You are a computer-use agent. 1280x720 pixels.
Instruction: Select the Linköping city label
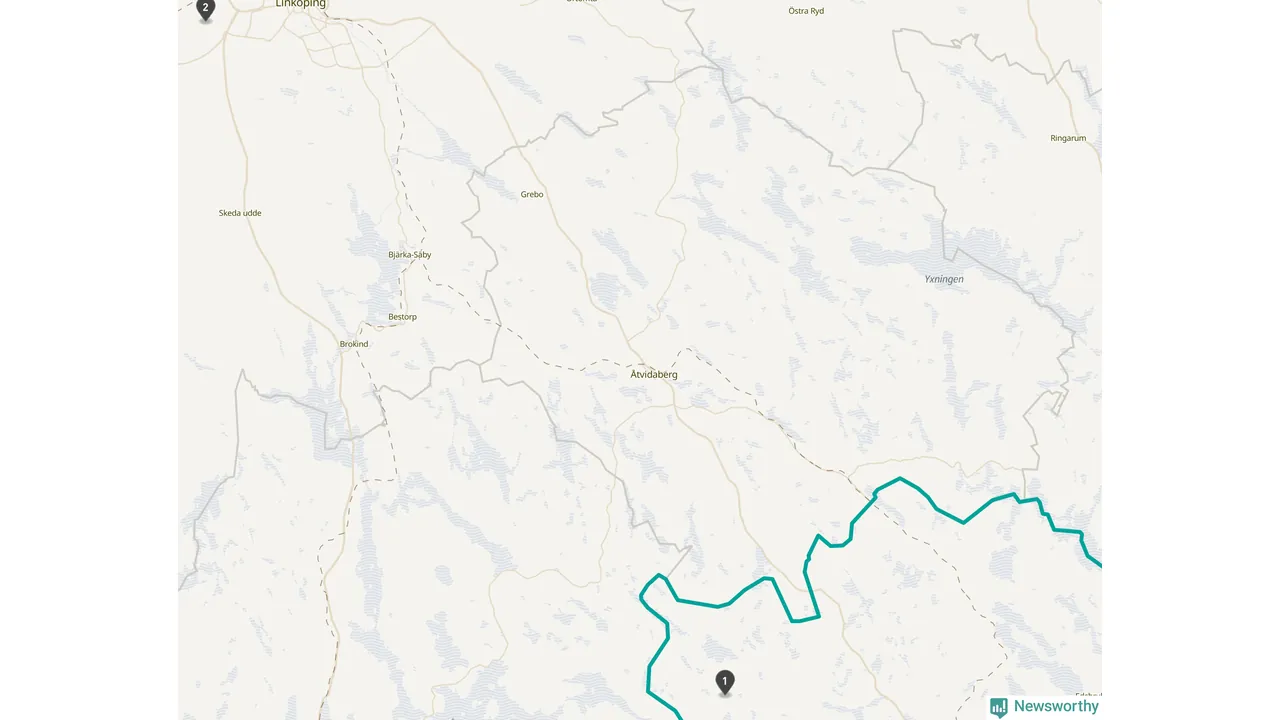(x=300, y=4)
